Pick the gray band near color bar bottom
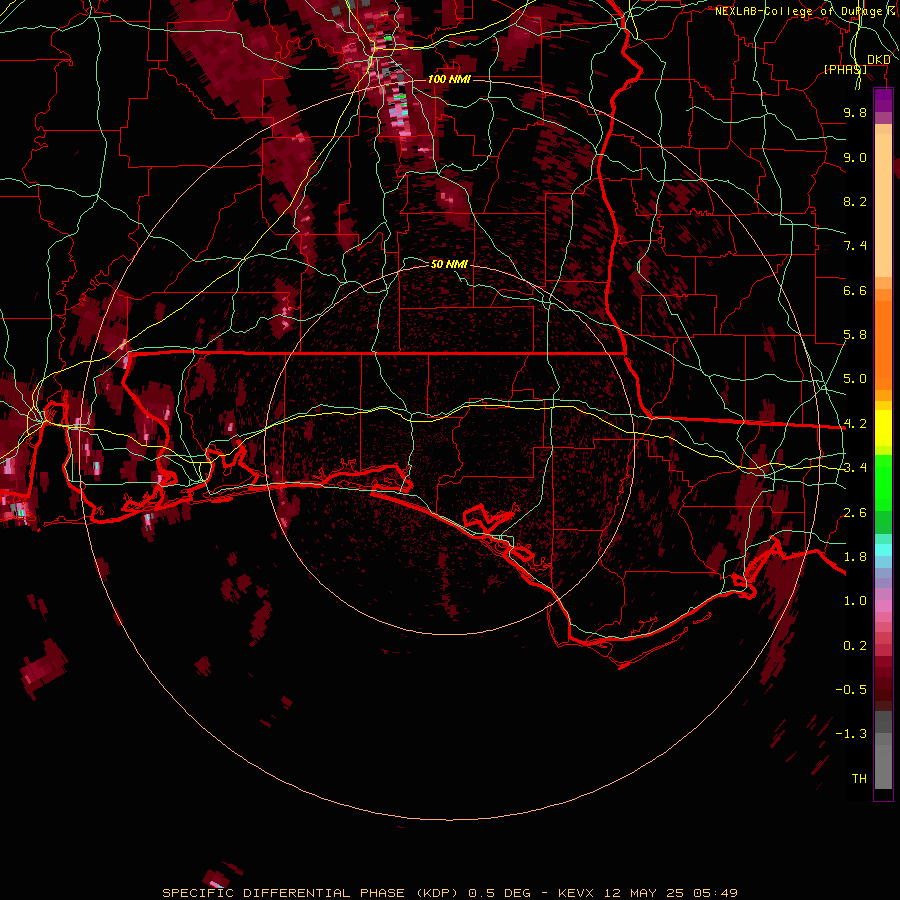900x900 pixels. click(883, 766)
